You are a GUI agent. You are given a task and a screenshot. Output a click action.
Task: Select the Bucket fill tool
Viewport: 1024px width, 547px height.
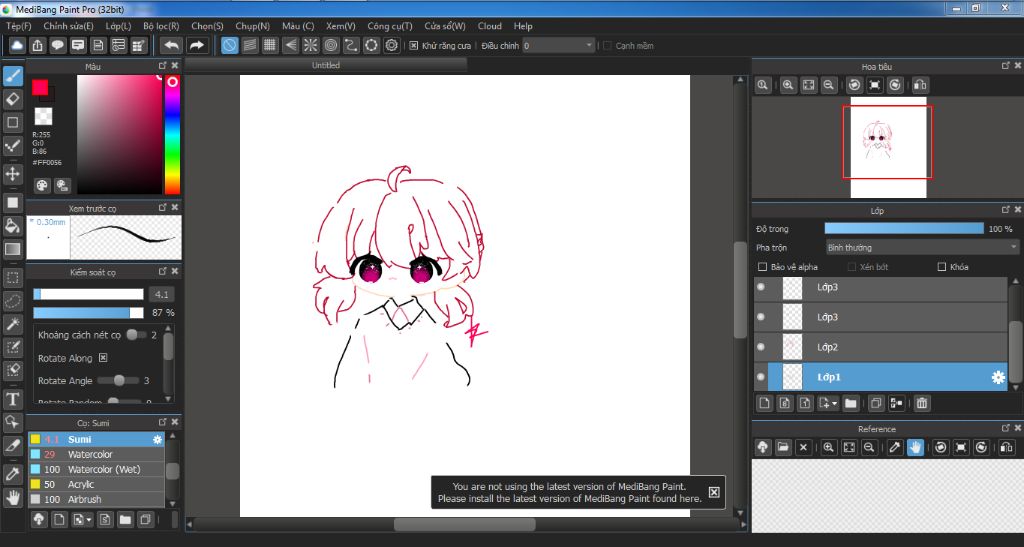pos(12,226)
